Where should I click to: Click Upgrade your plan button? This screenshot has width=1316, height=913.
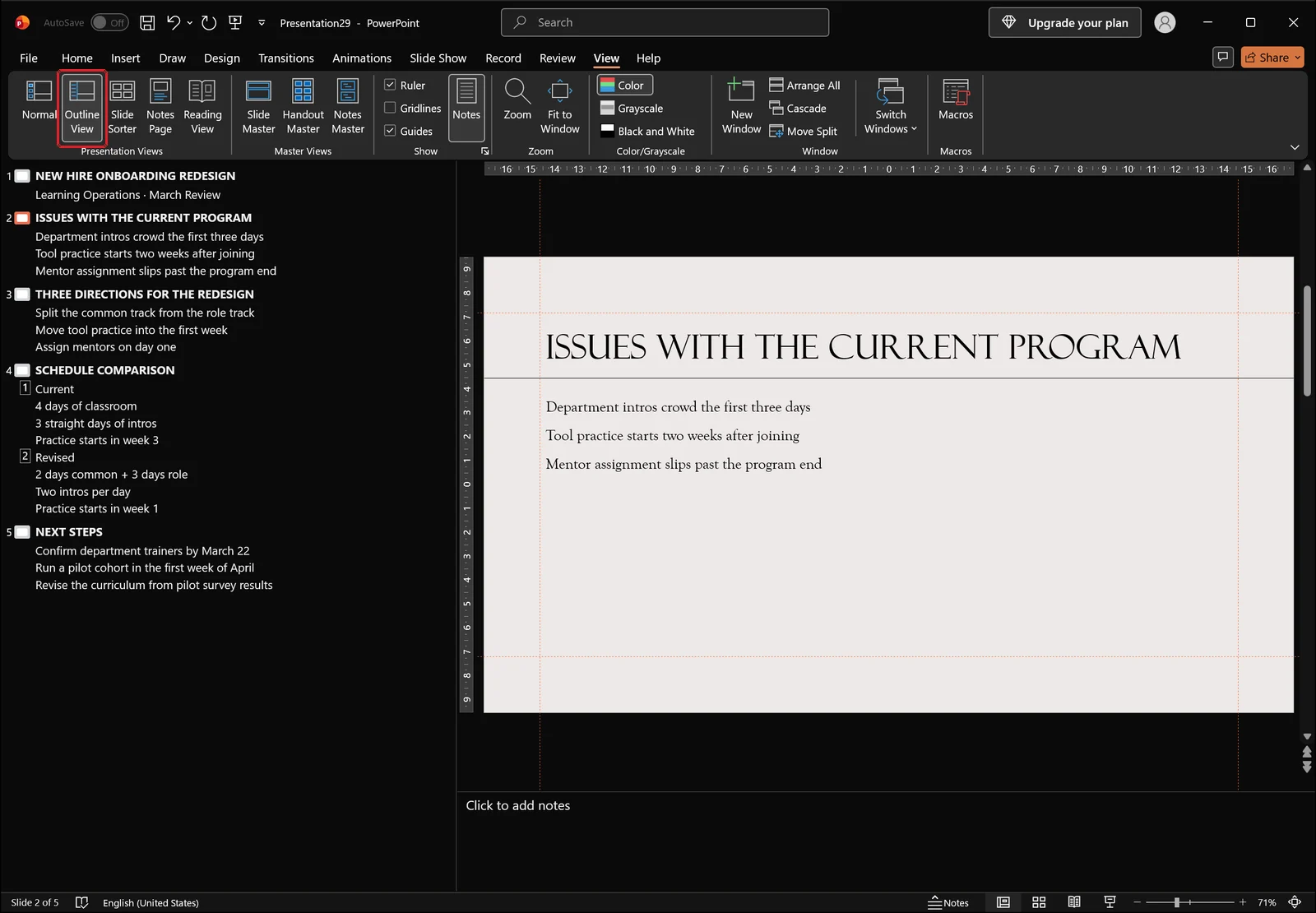point(1065,23)
